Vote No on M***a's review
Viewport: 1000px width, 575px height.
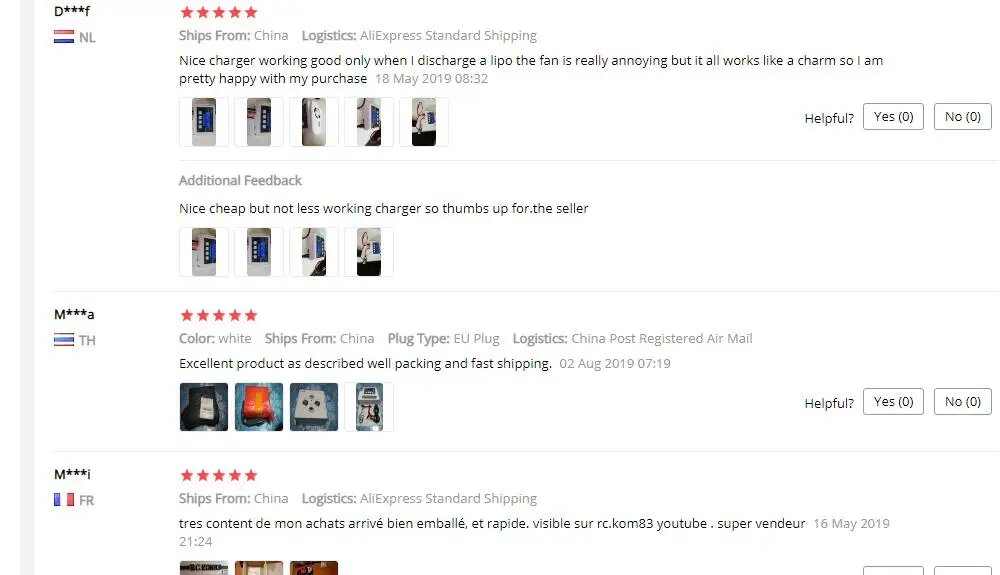pos(962,402)
